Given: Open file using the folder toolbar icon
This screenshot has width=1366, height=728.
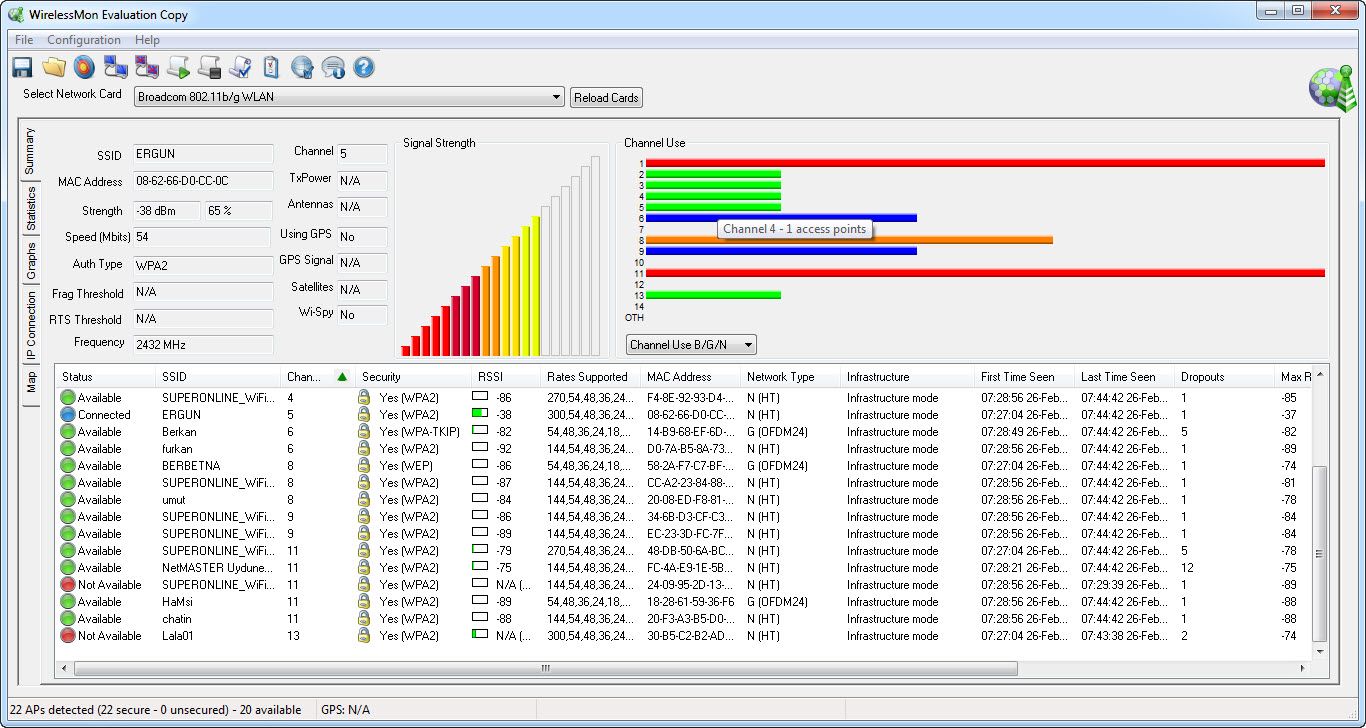Looking at the screenshot, I should (53, 67).
